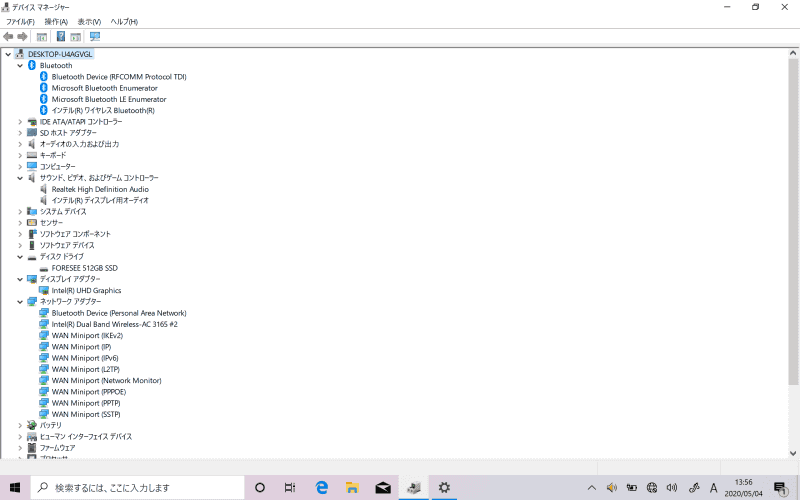Open Task View on the taskbar
Image resolution: width=800 pixels, height=500 pixels.
click(290, 488)
